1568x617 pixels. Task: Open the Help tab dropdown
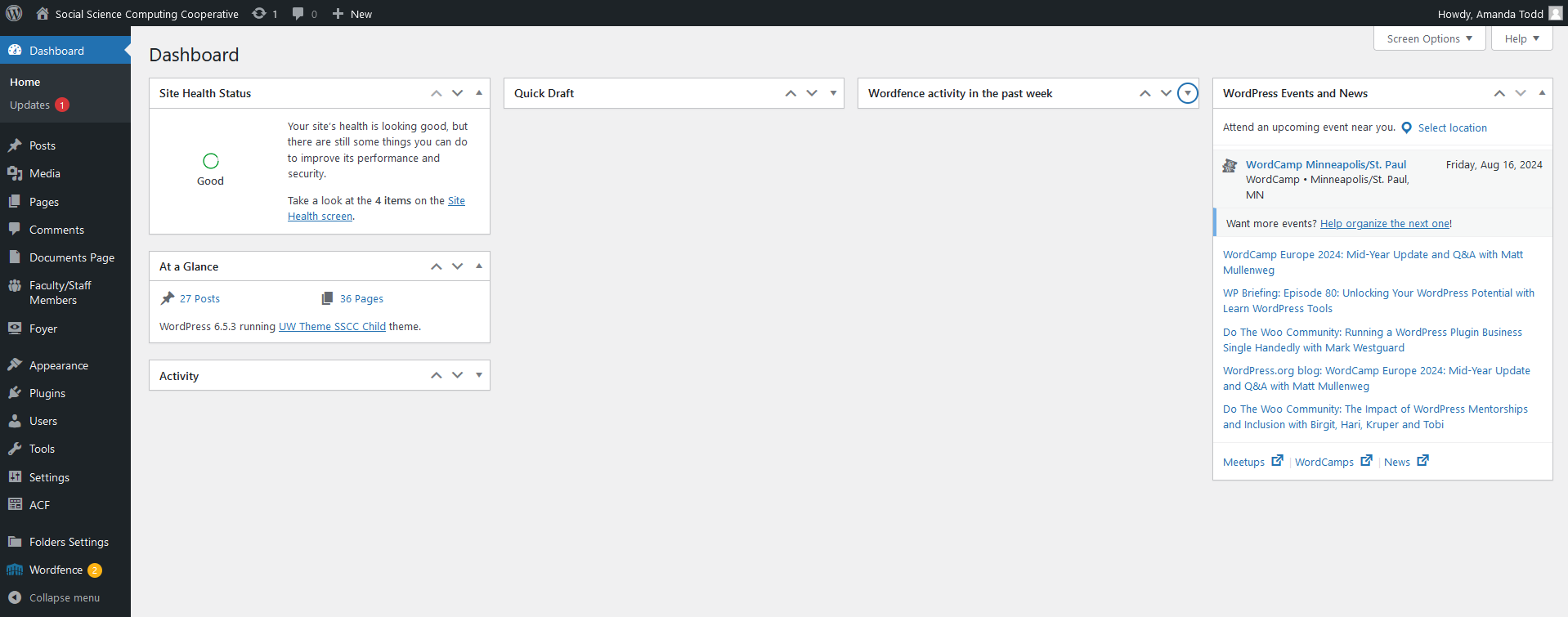coord(1521,38)
